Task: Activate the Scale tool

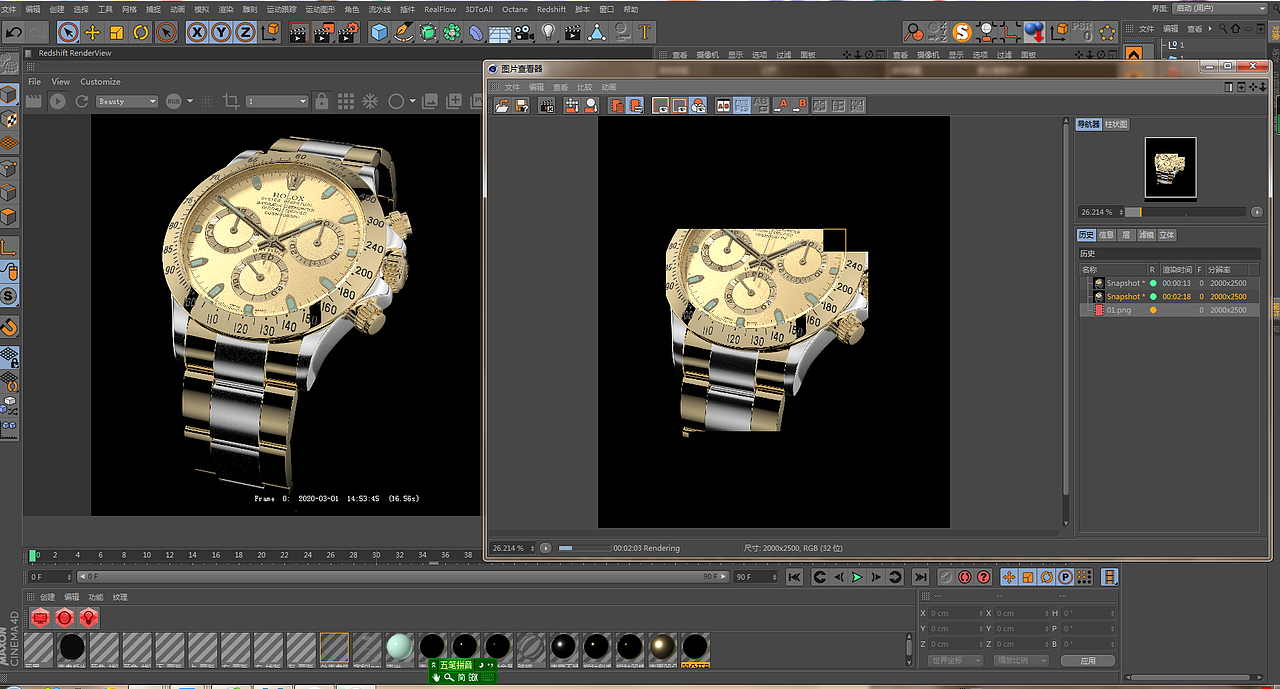Action: [x=117, y=32]
